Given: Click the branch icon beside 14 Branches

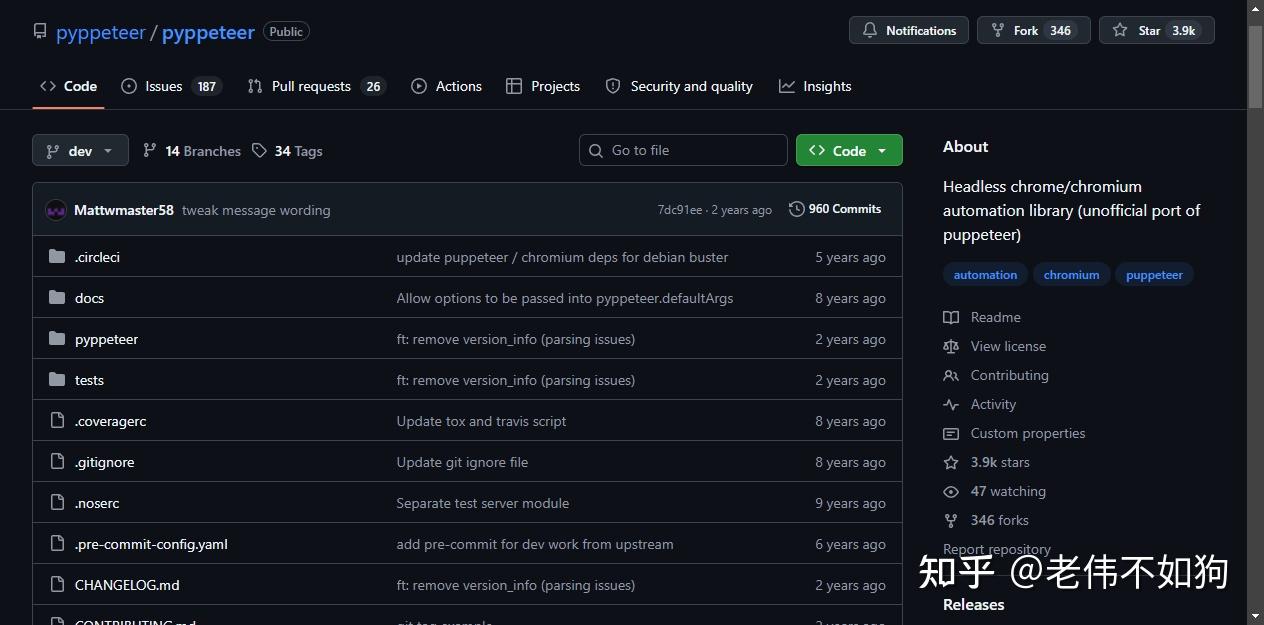Looking at the screenshot, I should coord(150,150).
